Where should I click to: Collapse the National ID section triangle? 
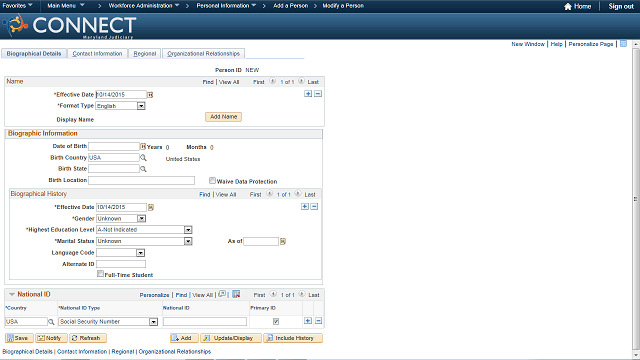(x=12, y=294)
